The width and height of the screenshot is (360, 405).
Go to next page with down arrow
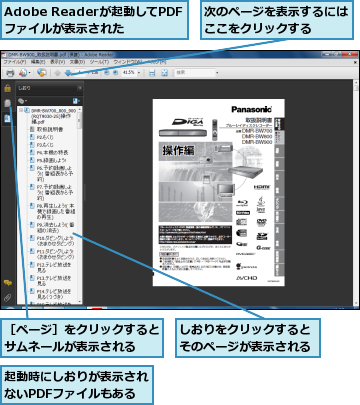pyautogui.click(x=68, y=73)
